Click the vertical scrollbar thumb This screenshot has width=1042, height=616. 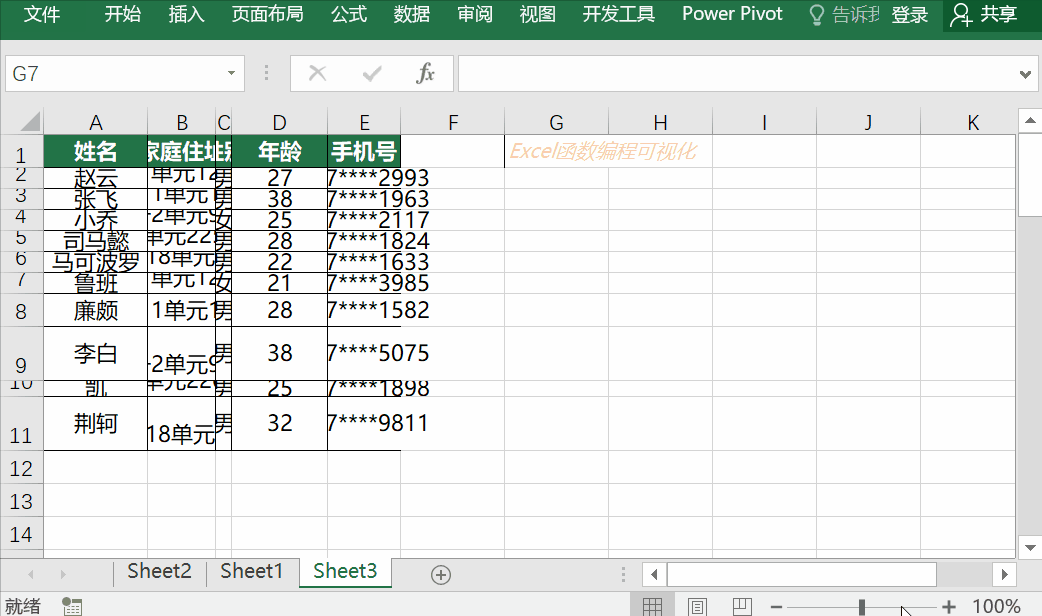click(x=1030, y=175)
